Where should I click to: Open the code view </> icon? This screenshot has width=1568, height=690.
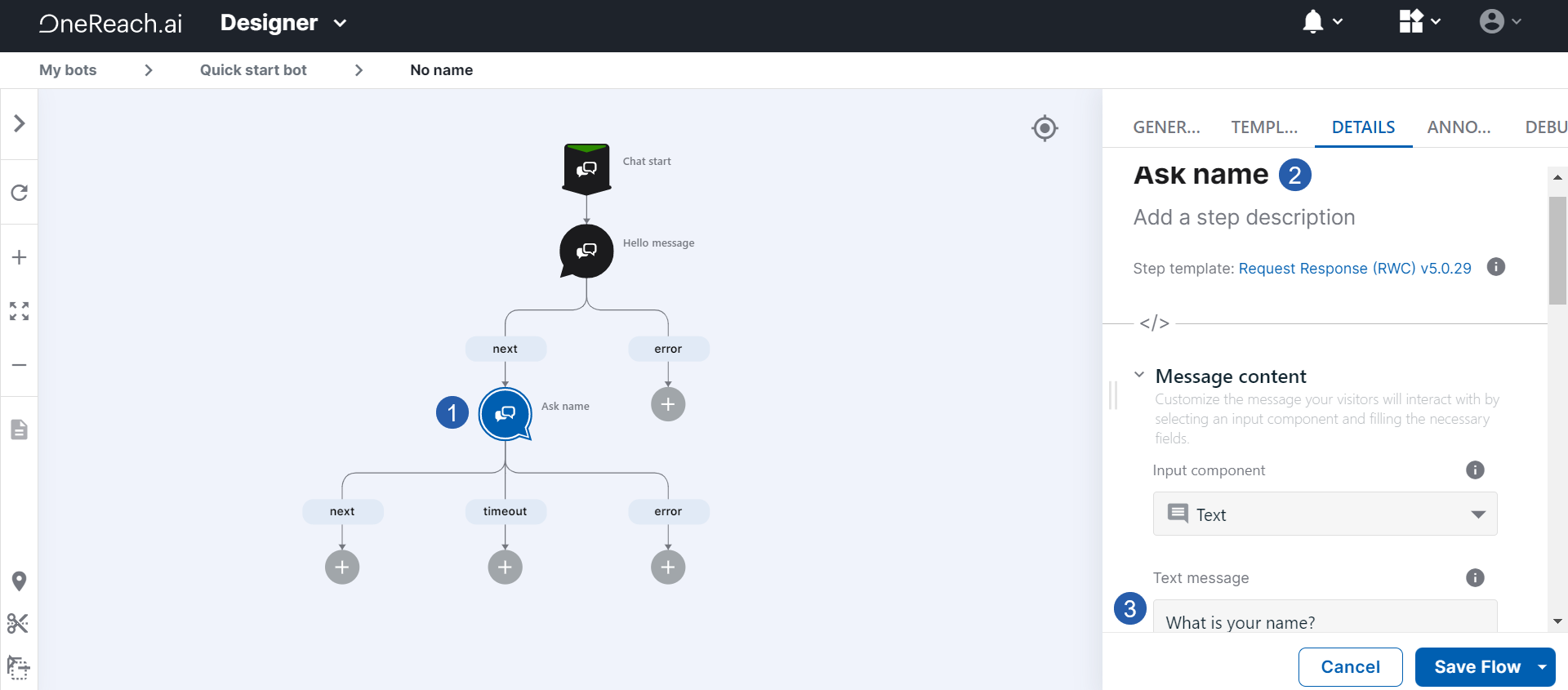coord(1155,323)
